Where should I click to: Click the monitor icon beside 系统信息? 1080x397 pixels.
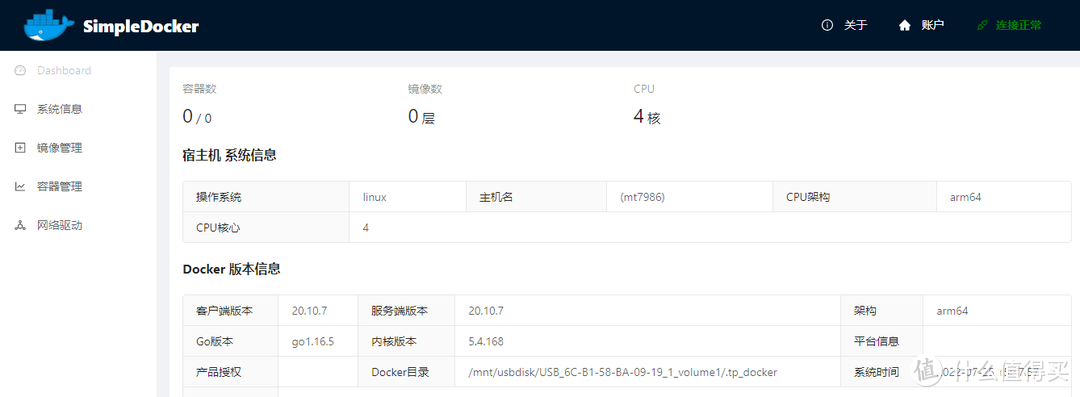(x=20, y=110)
